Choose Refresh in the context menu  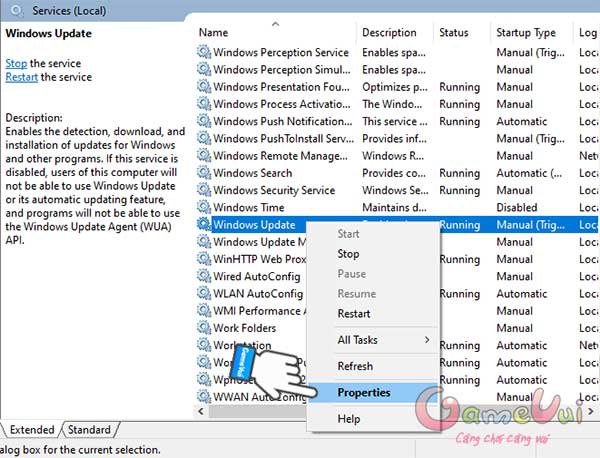click(375, 366)
